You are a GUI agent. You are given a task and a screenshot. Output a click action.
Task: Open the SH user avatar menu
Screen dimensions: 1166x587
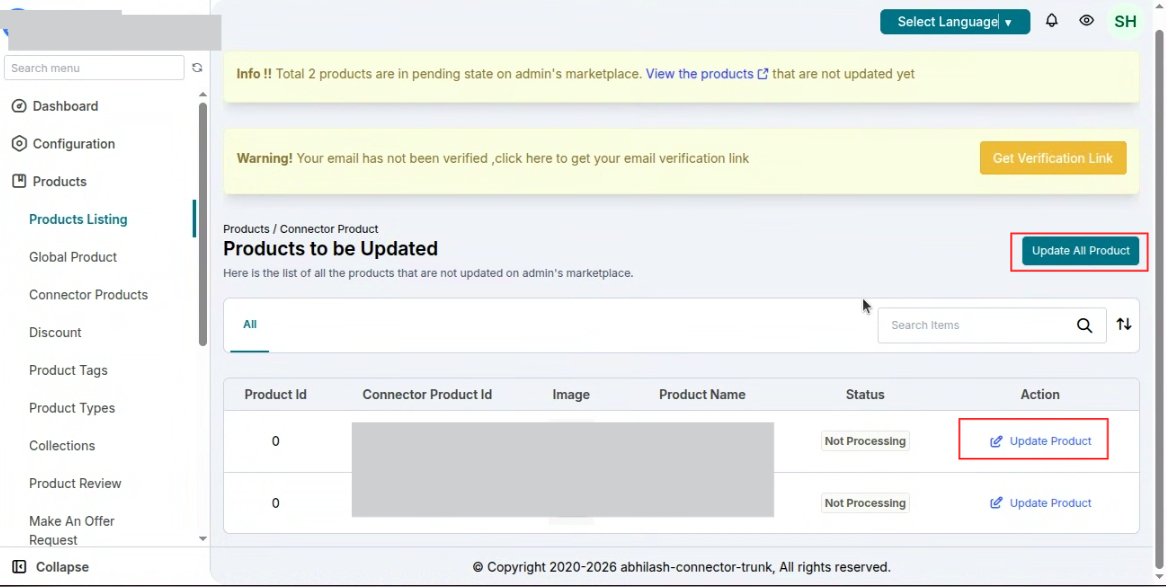(1125, 22)
